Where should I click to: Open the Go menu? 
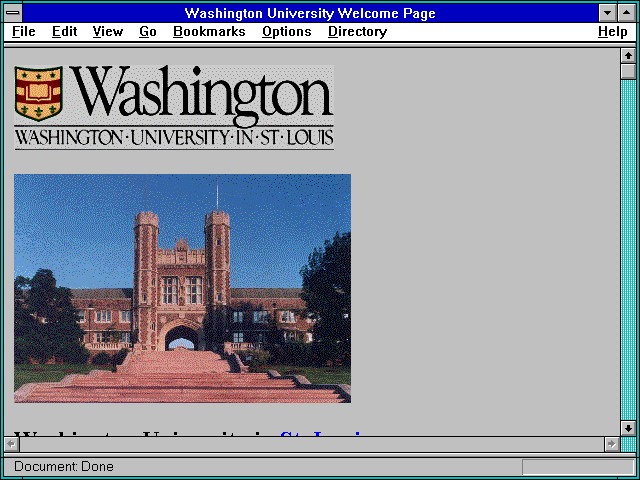(x=148, y=32)
